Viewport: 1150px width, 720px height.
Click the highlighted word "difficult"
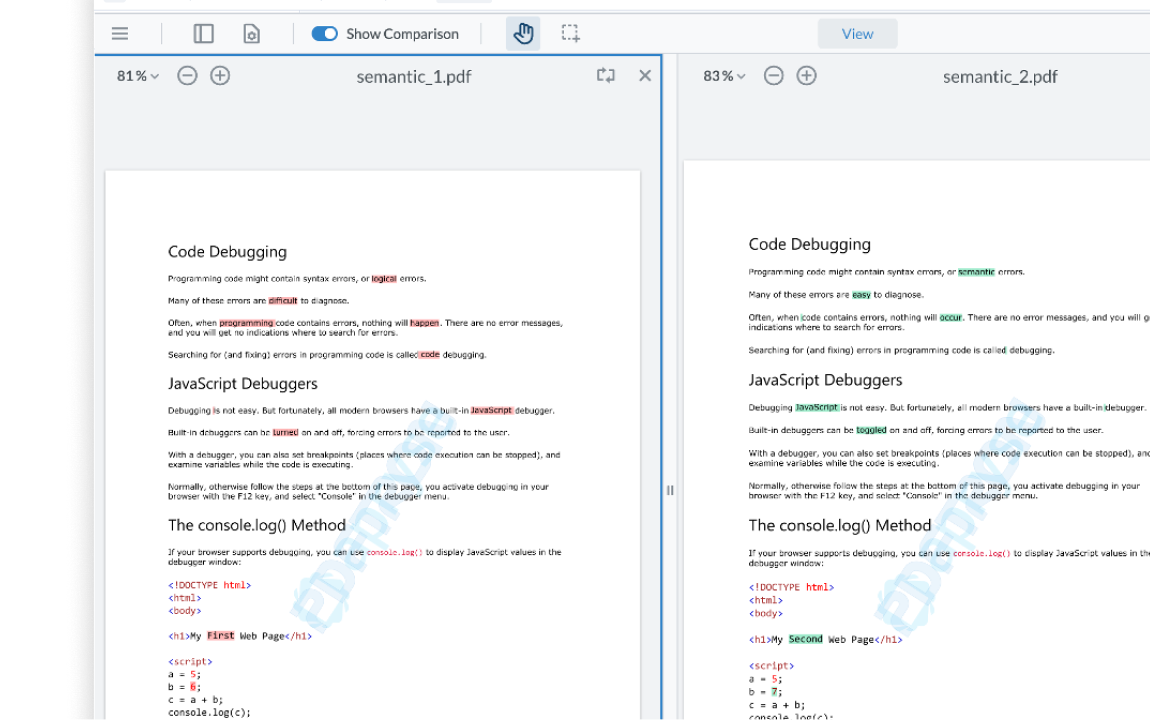coord(283,301)
